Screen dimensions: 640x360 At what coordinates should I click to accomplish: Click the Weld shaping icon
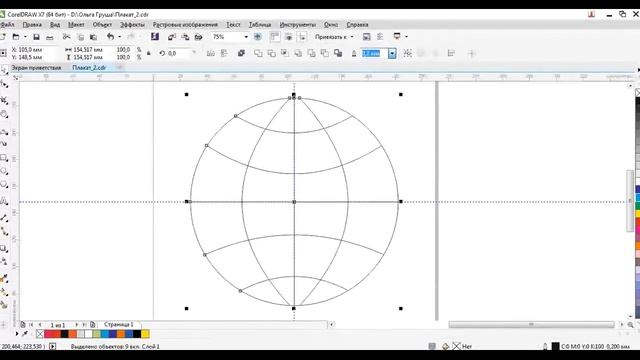coord(258,53)
